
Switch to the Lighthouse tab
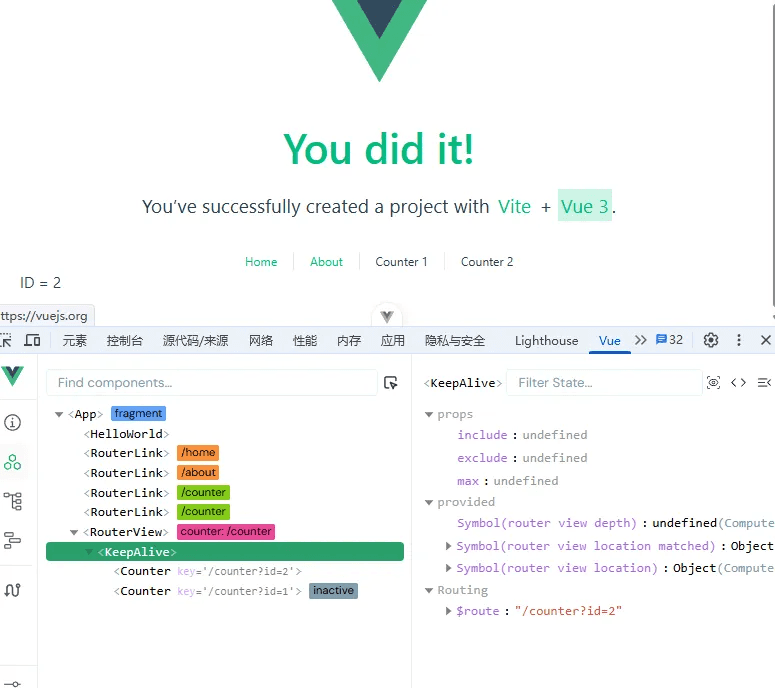[546, 340]
